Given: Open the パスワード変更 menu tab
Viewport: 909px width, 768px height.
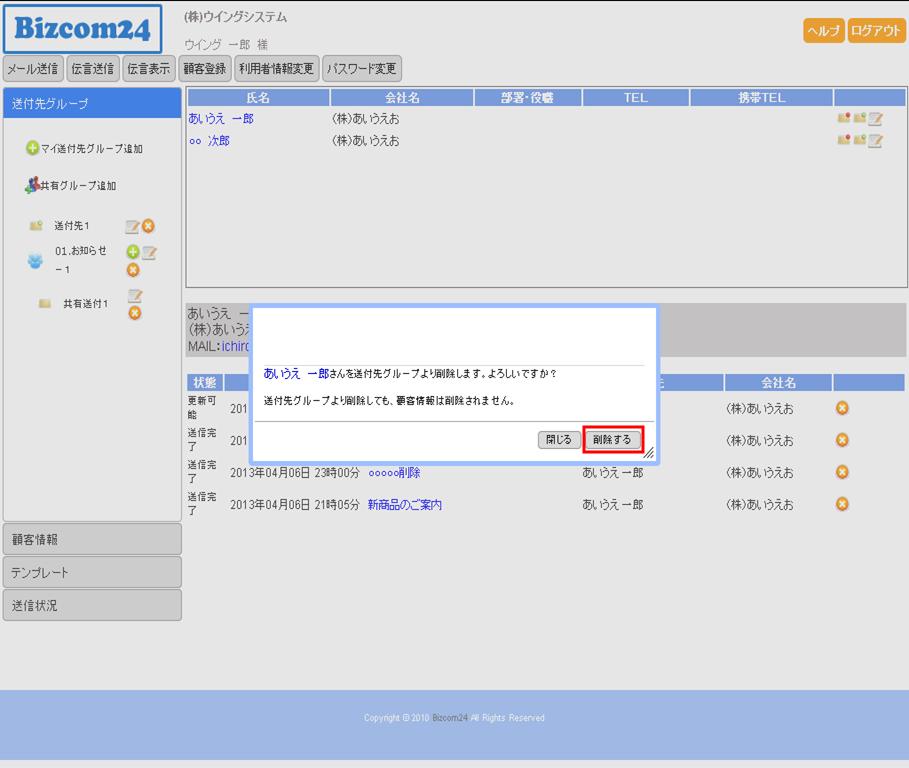Looking at the screenshot, I should (x=362, y=69).
